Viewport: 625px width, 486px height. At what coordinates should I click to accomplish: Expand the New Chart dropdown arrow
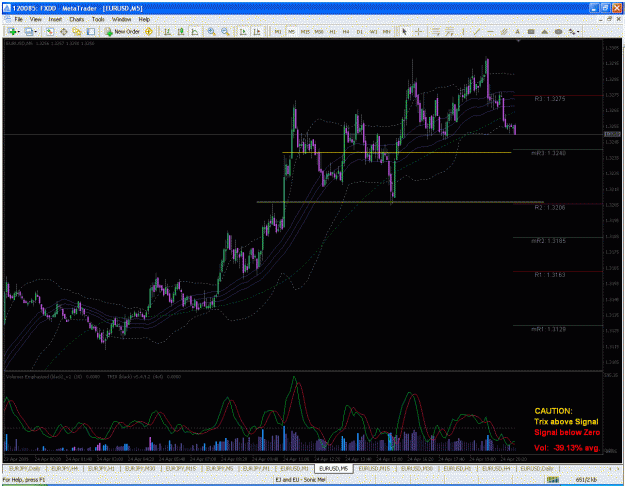click(x=18, y=31)
